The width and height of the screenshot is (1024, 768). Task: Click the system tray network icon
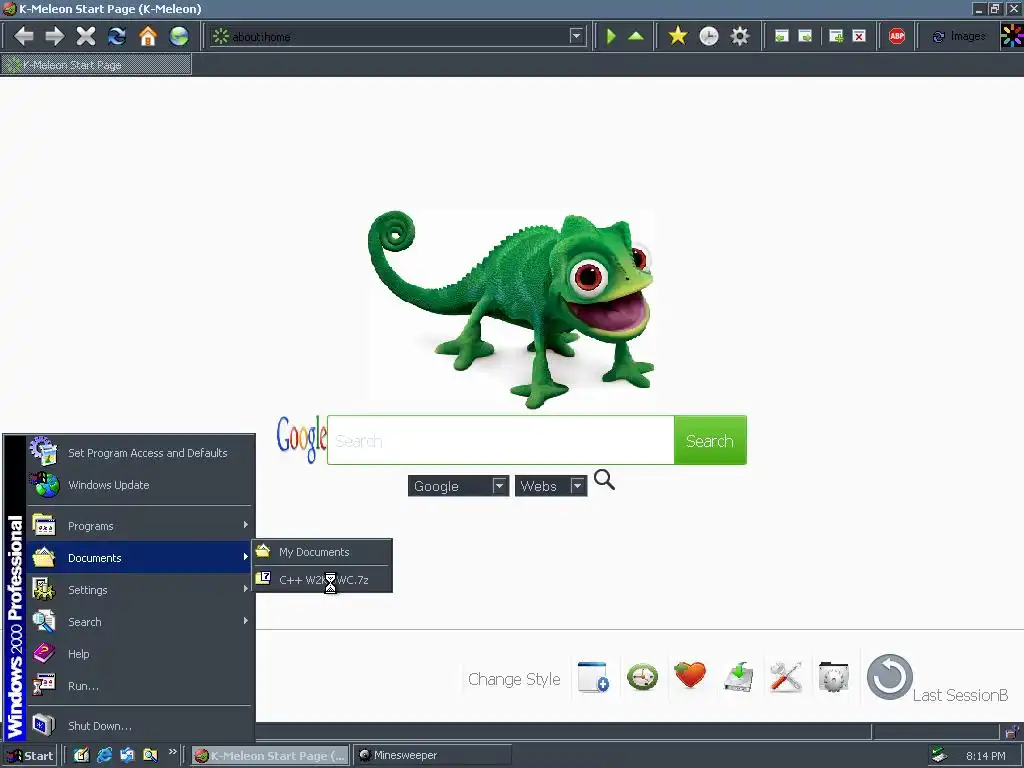[939, 755]
